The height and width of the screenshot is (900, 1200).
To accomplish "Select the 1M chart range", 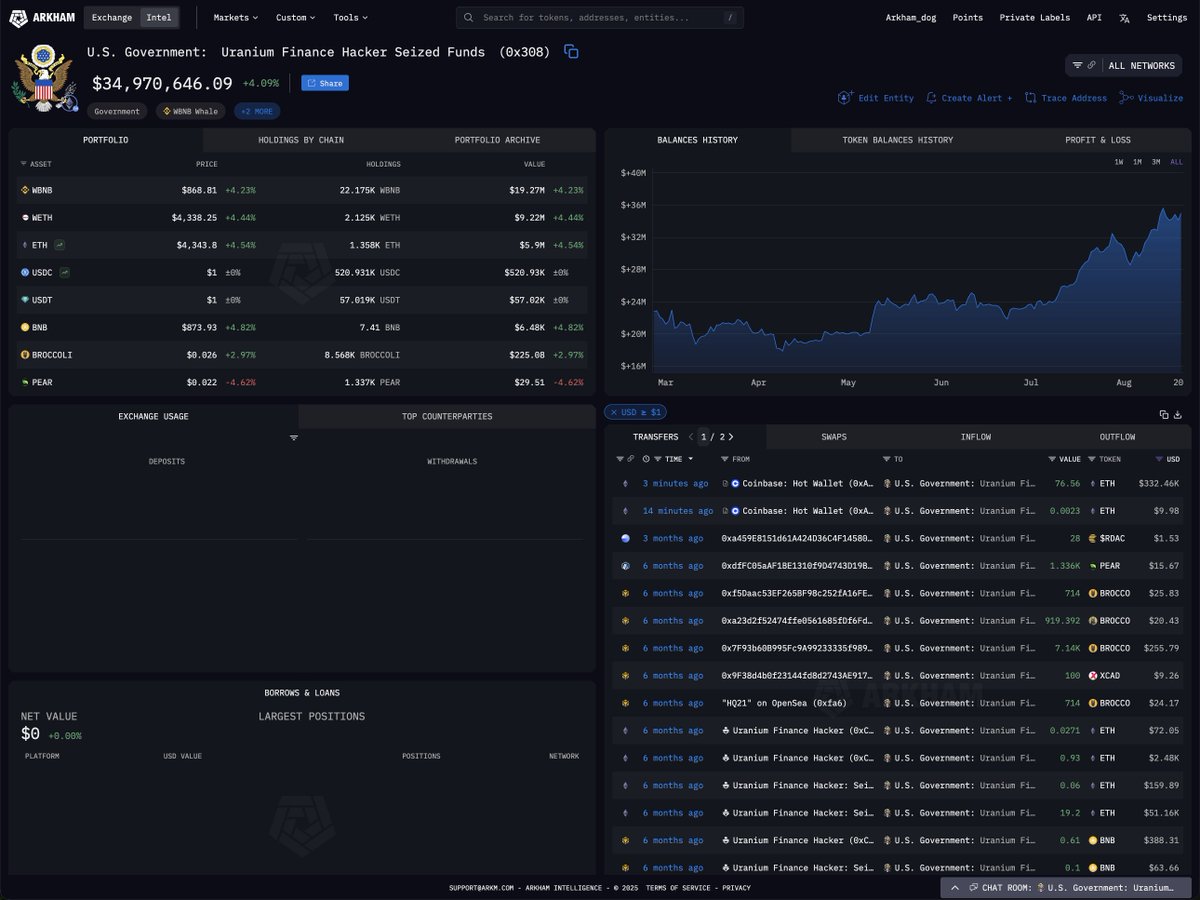I will 1137,162.
